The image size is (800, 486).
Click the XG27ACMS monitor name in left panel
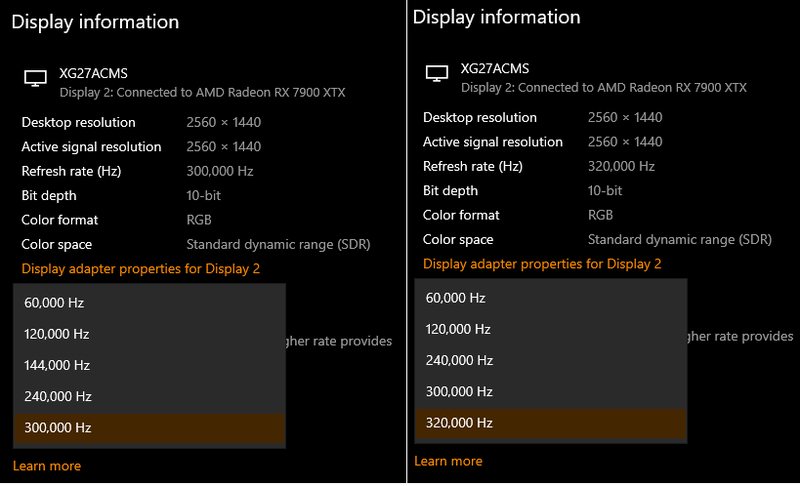(x=93, y=73)
